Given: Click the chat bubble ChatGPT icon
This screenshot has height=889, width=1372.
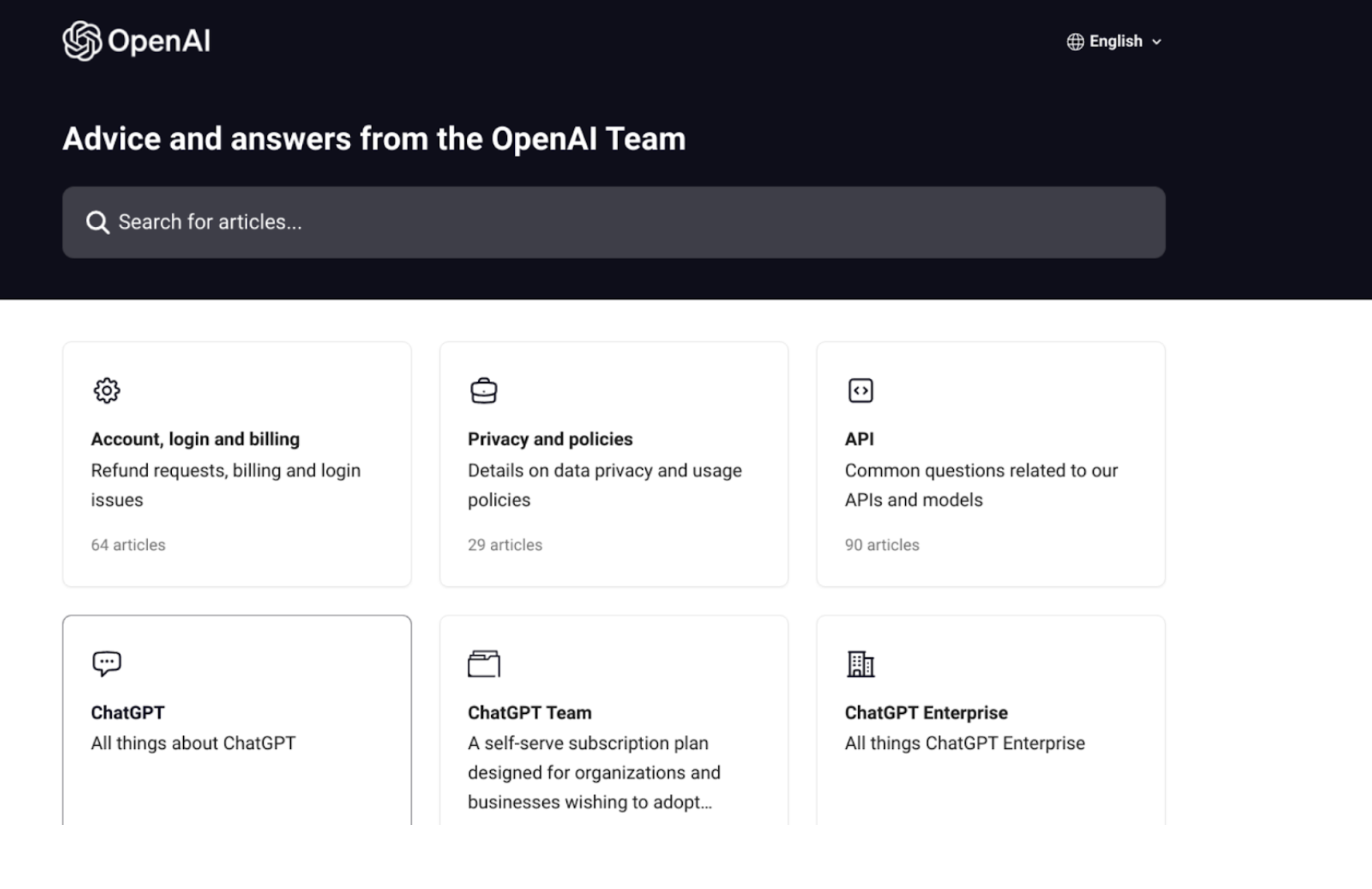Looking at the screenshot, I should pos(106,664).
